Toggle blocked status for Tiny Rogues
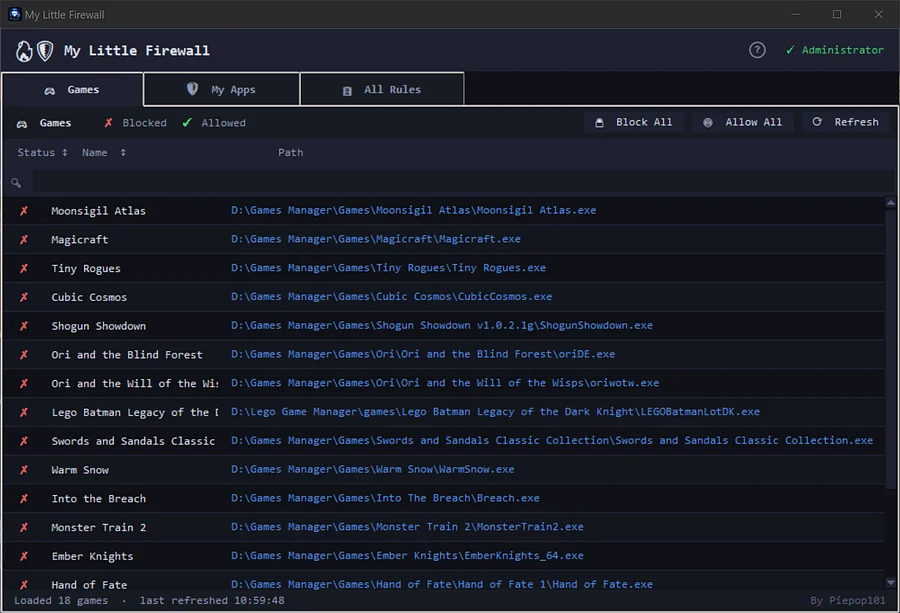 (24, 268)
